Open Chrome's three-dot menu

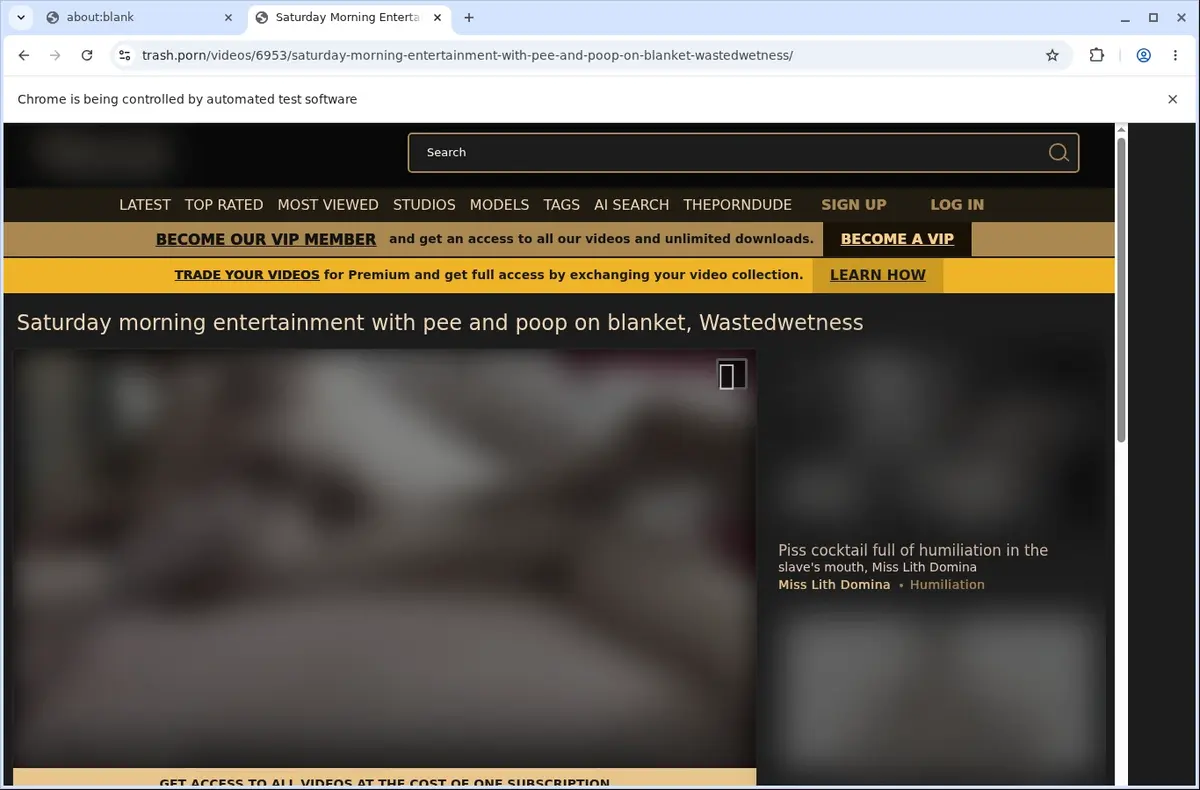[1174, 56]
